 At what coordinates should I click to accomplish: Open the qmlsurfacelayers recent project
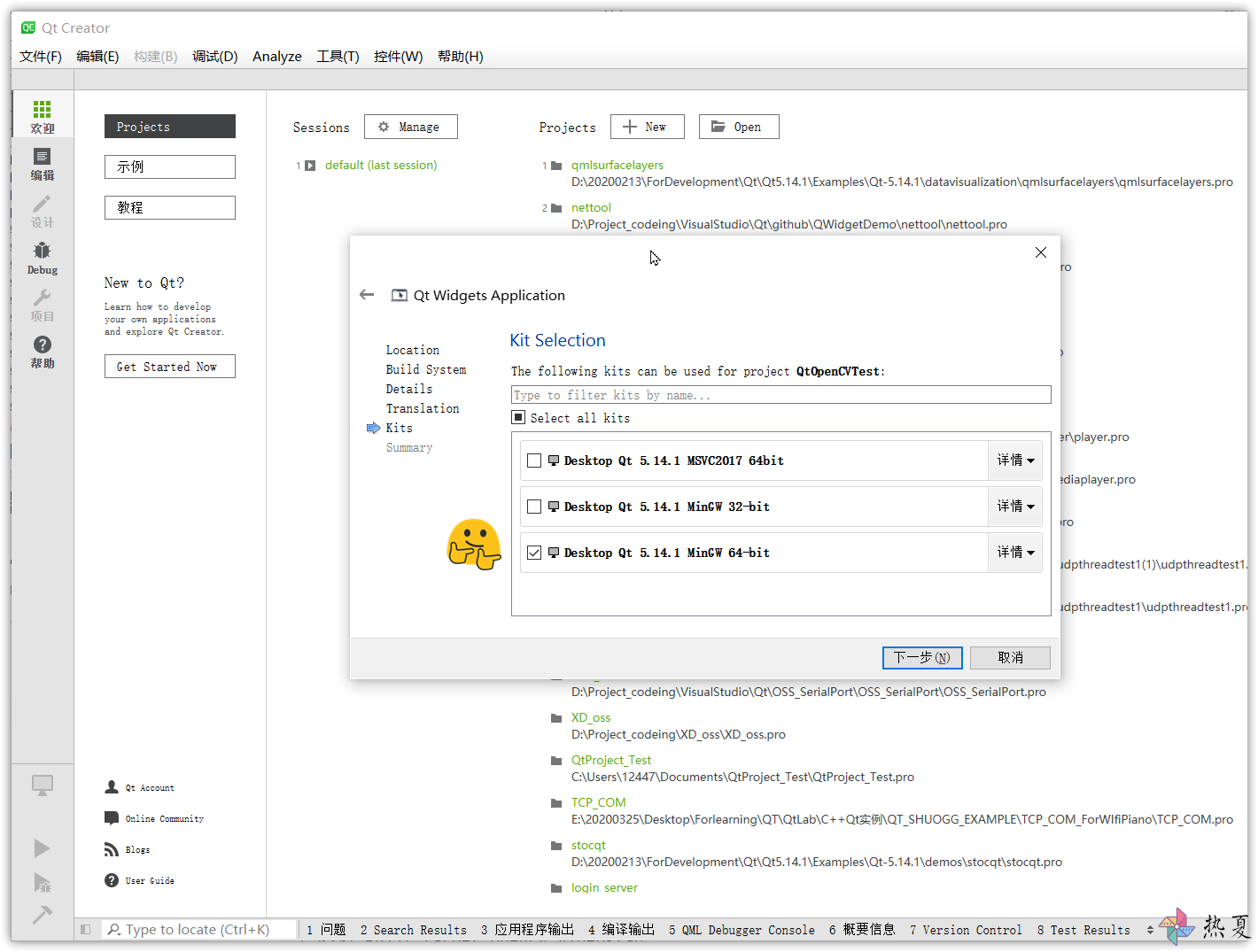click(617, 165)
